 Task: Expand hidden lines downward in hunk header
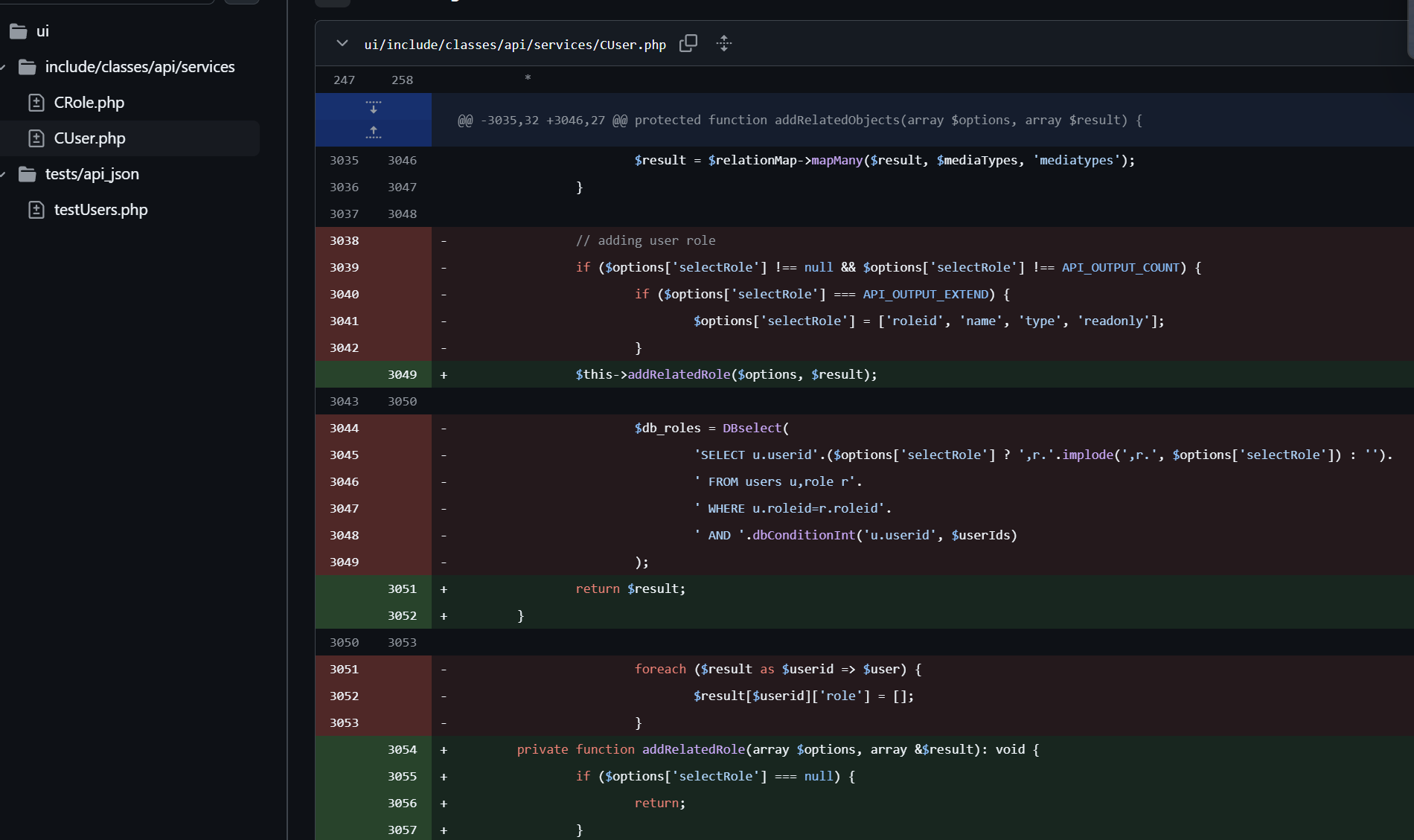click(x=374, y=106)
